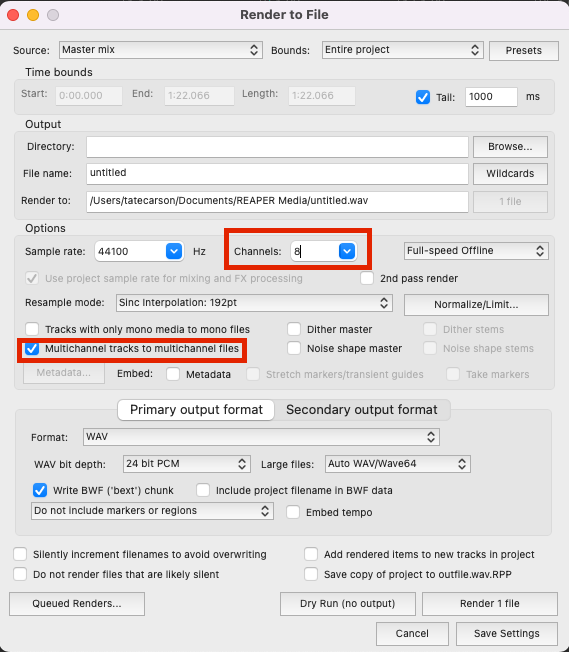Expand the Resample mode dropdown
This screenshot has width=569, height=652.
click(254, 303)
